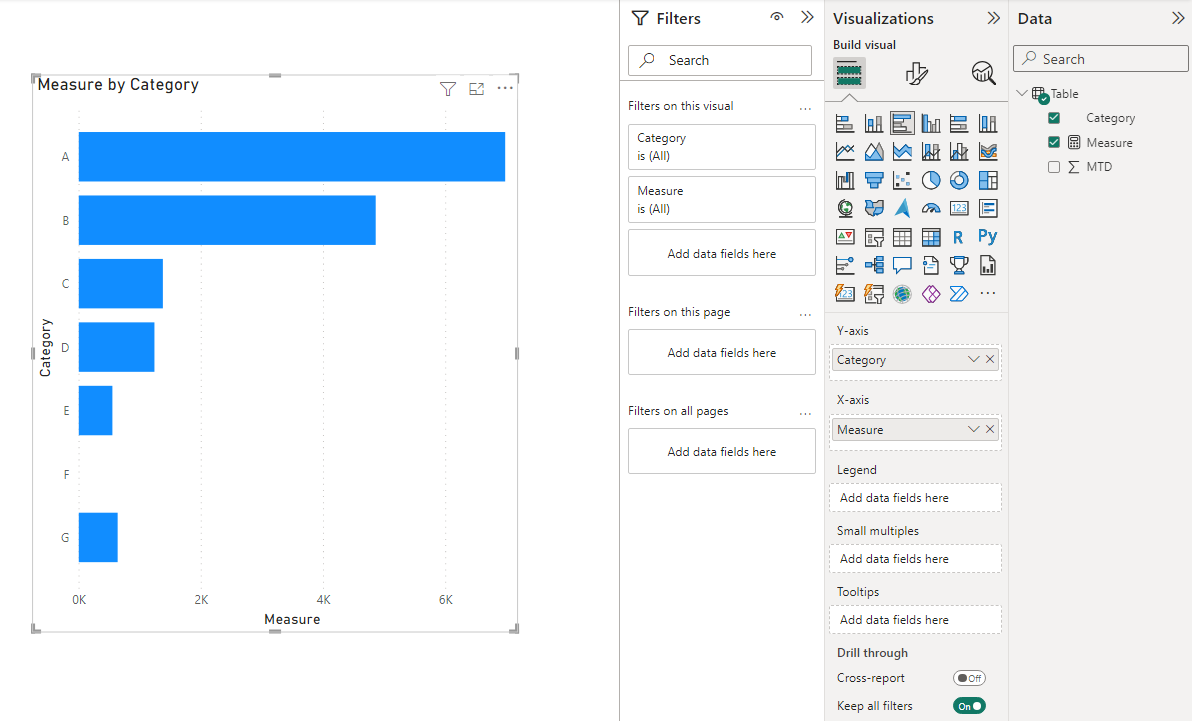
Task: Turn on the Cross-report toggle
Action: click(x=969, y=678)
